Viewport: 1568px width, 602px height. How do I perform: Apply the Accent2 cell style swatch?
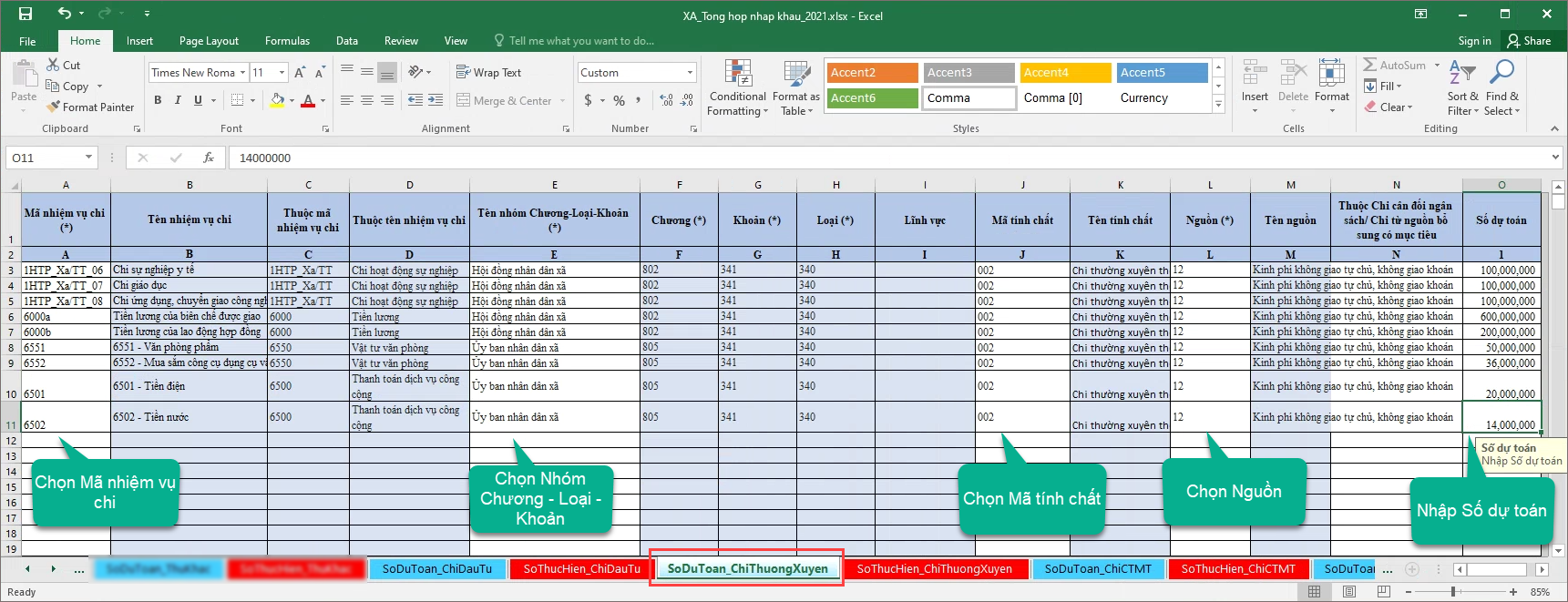pos(872,73)
